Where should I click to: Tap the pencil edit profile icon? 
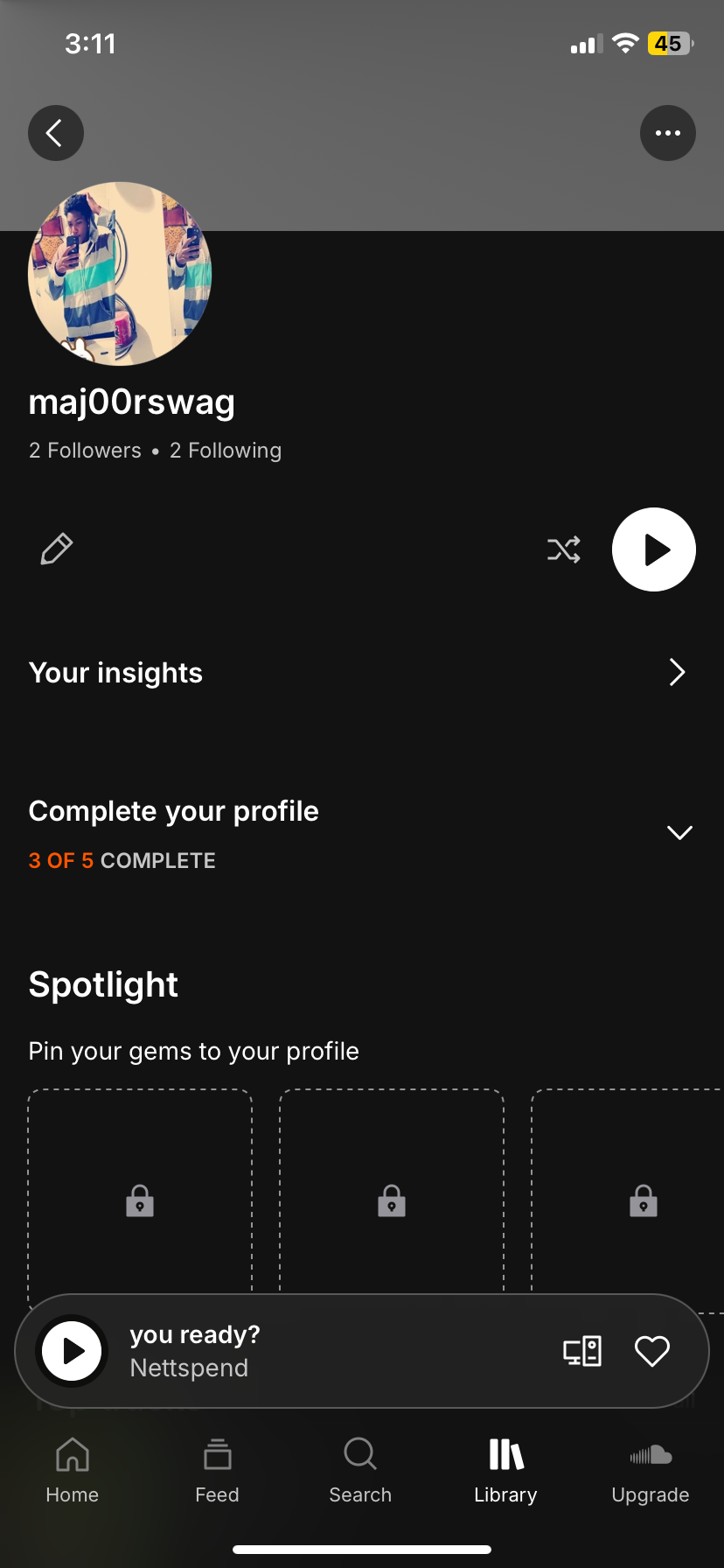57,549
